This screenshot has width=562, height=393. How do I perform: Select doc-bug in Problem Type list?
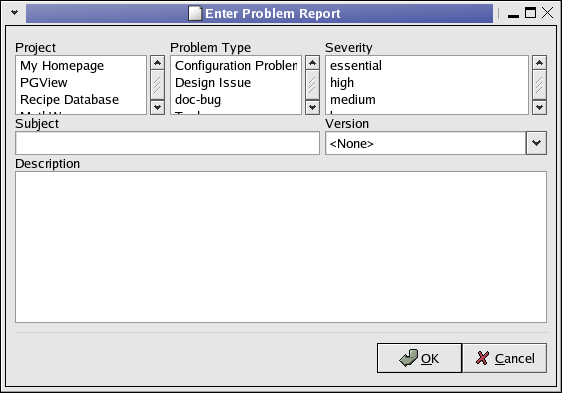[x=236, y=99]
